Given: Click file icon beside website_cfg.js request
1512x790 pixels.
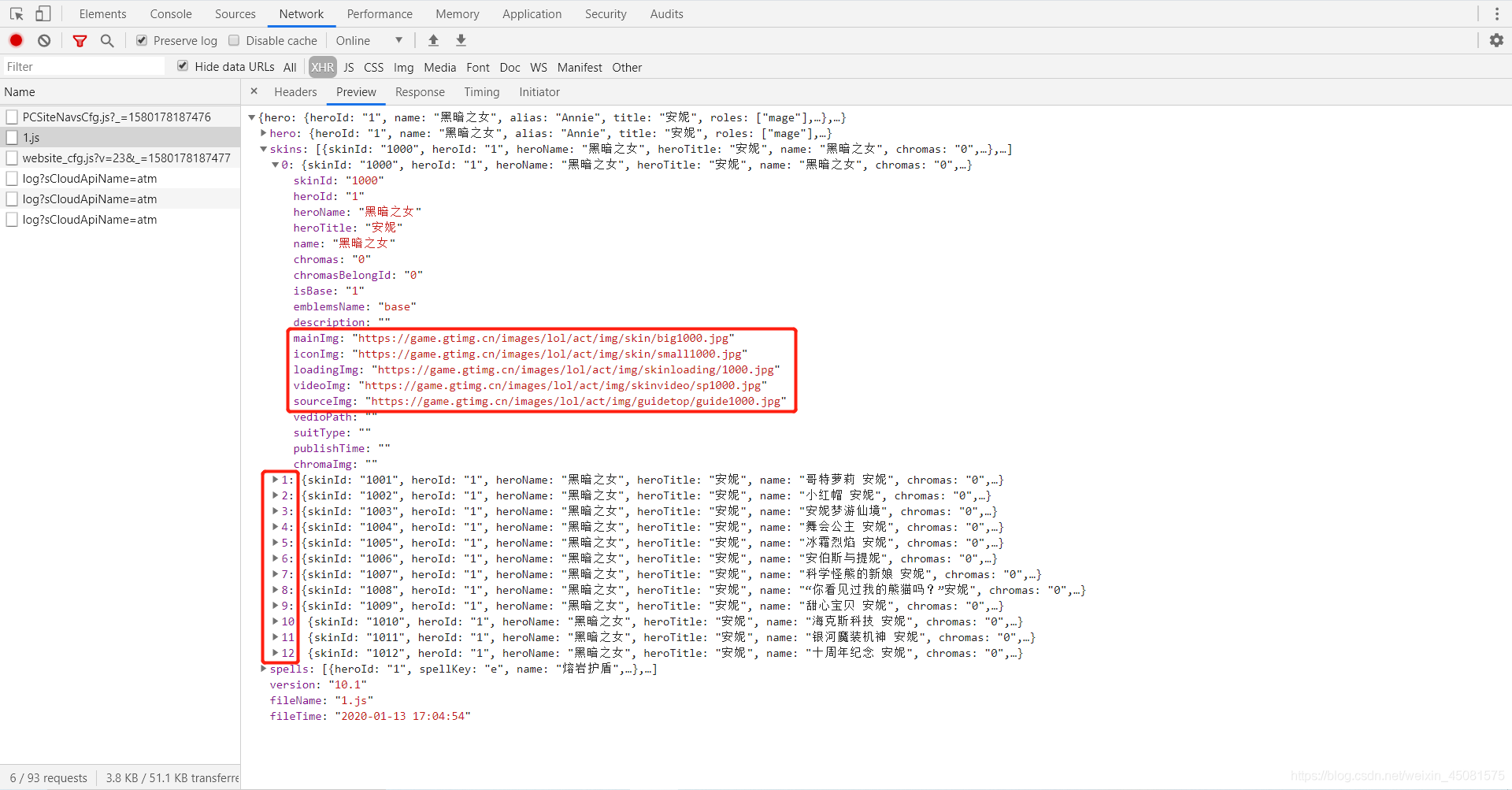Looking at the screenshot, I should (12, 158).
